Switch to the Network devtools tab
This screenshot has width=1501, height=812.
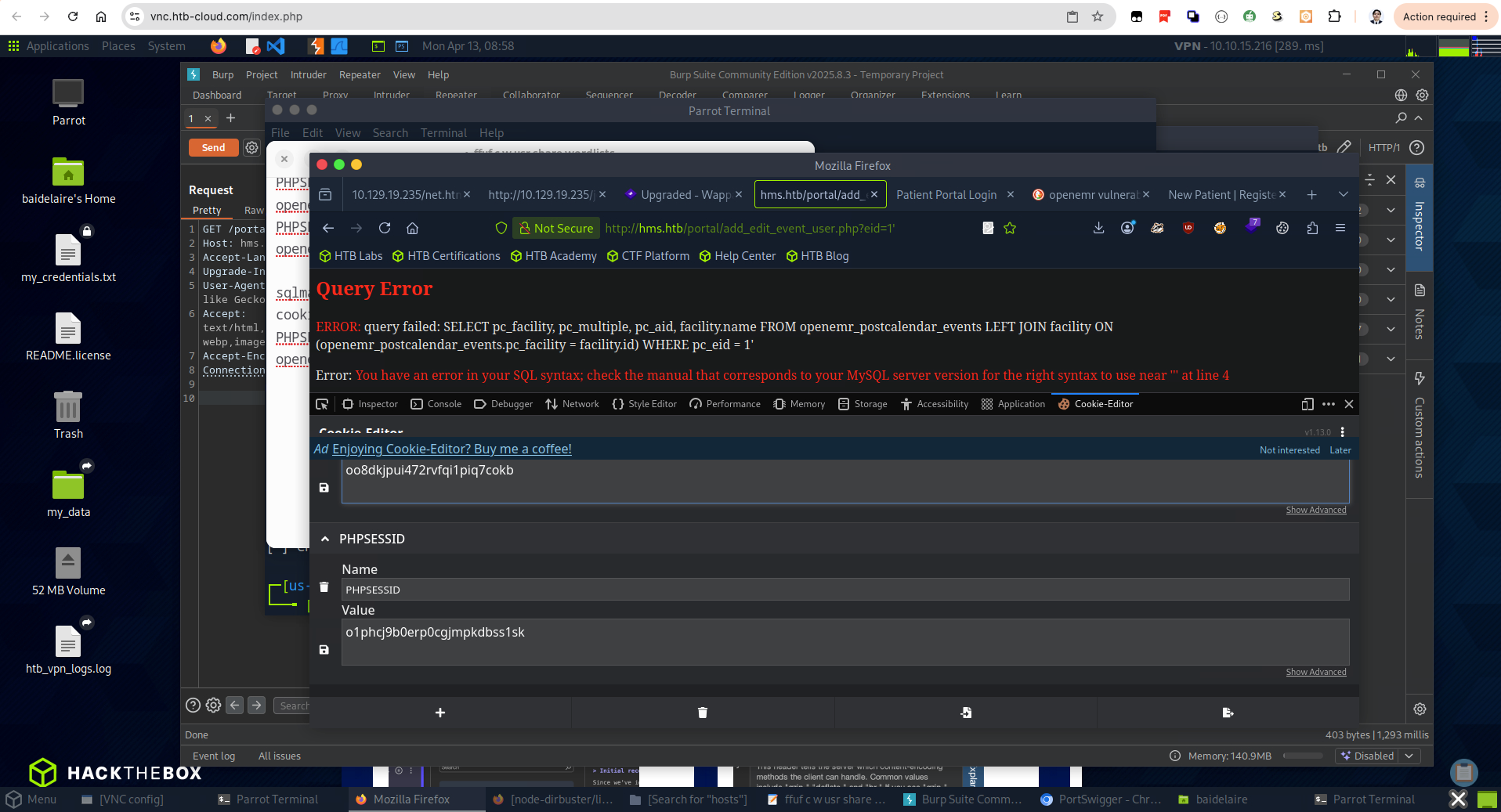coord(573,404)
